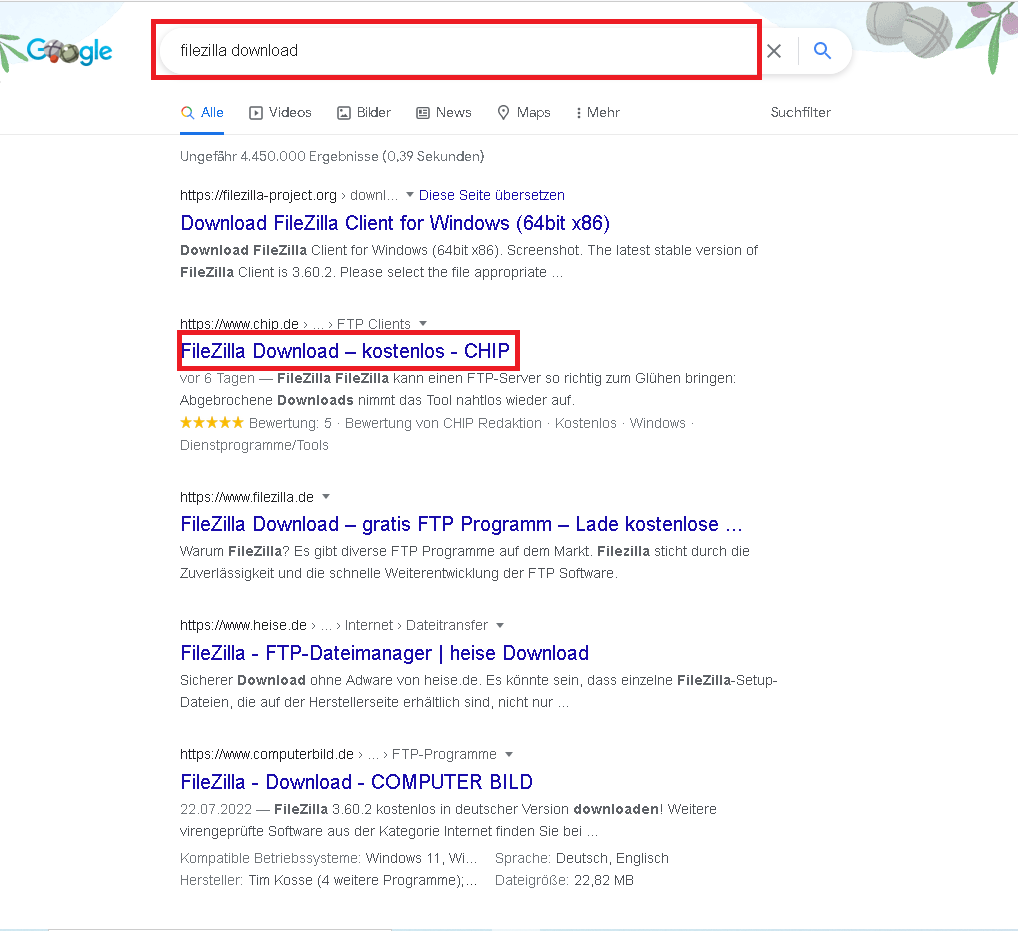Switch to the Bilder tab
1018x931 pixels.
click(364, 113)
